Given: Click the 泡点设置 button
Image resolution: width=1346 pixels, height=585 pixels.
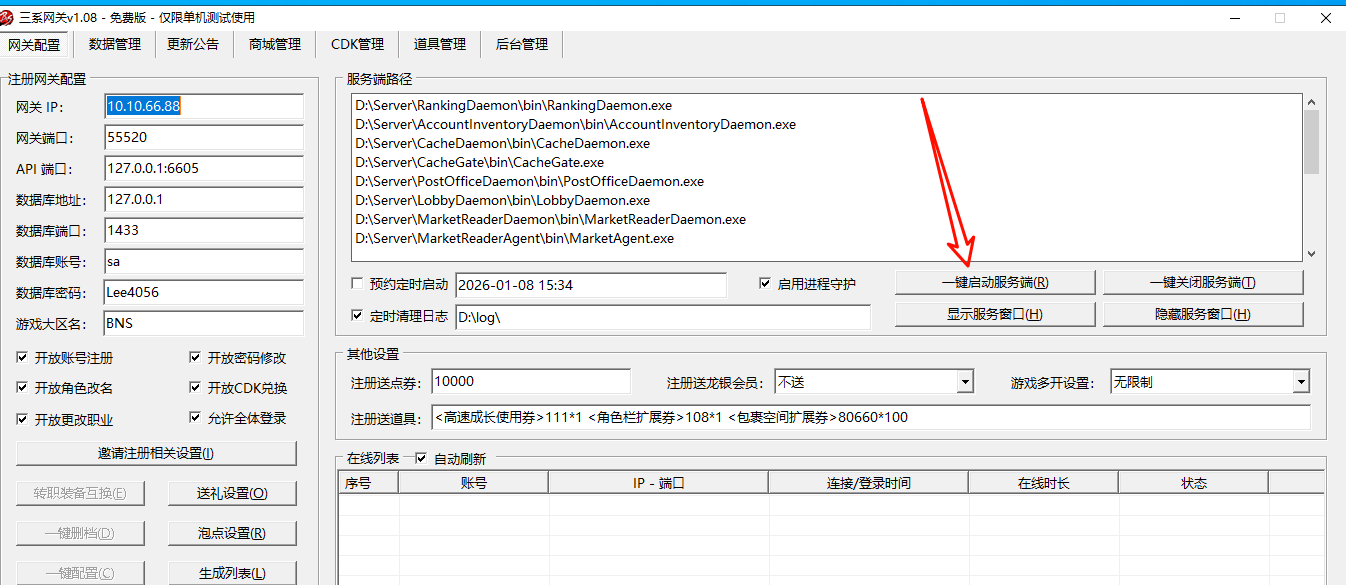Looking at the screenshot, I should coord(232,533).
